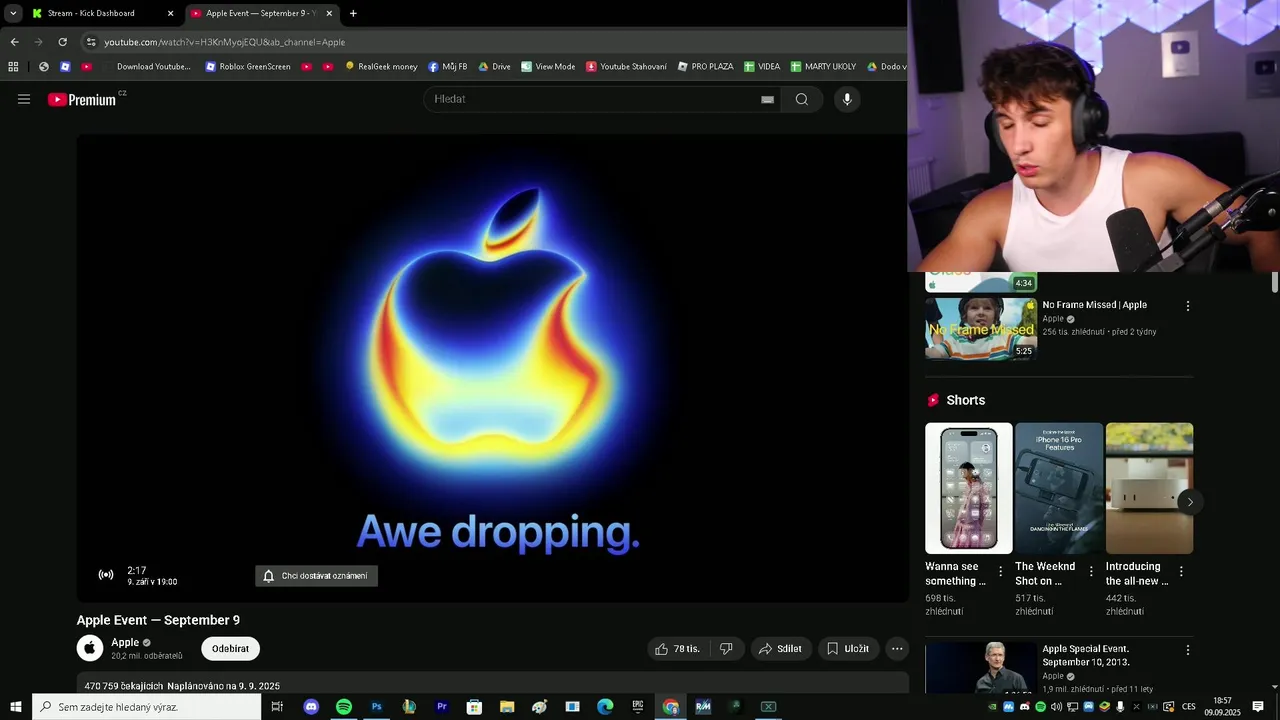This screenshot has height=720, width=1280.
Task: Open a new browser tab
Action: pyautogui.click(x=353, y=13)
